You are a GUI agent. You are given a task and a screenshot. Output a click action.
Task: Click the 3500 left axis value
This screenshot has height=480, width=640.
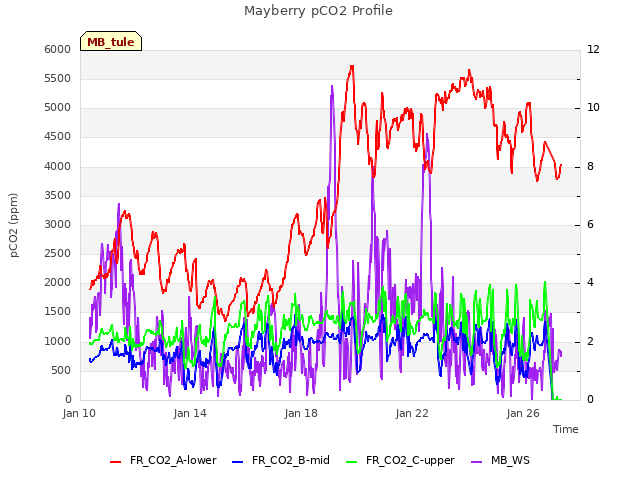click(x=58, y=196)
